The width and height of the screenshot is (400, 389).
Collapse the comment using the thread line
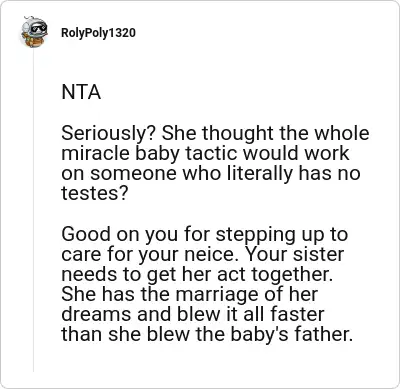pyautogui.click(x=33, y=210)
